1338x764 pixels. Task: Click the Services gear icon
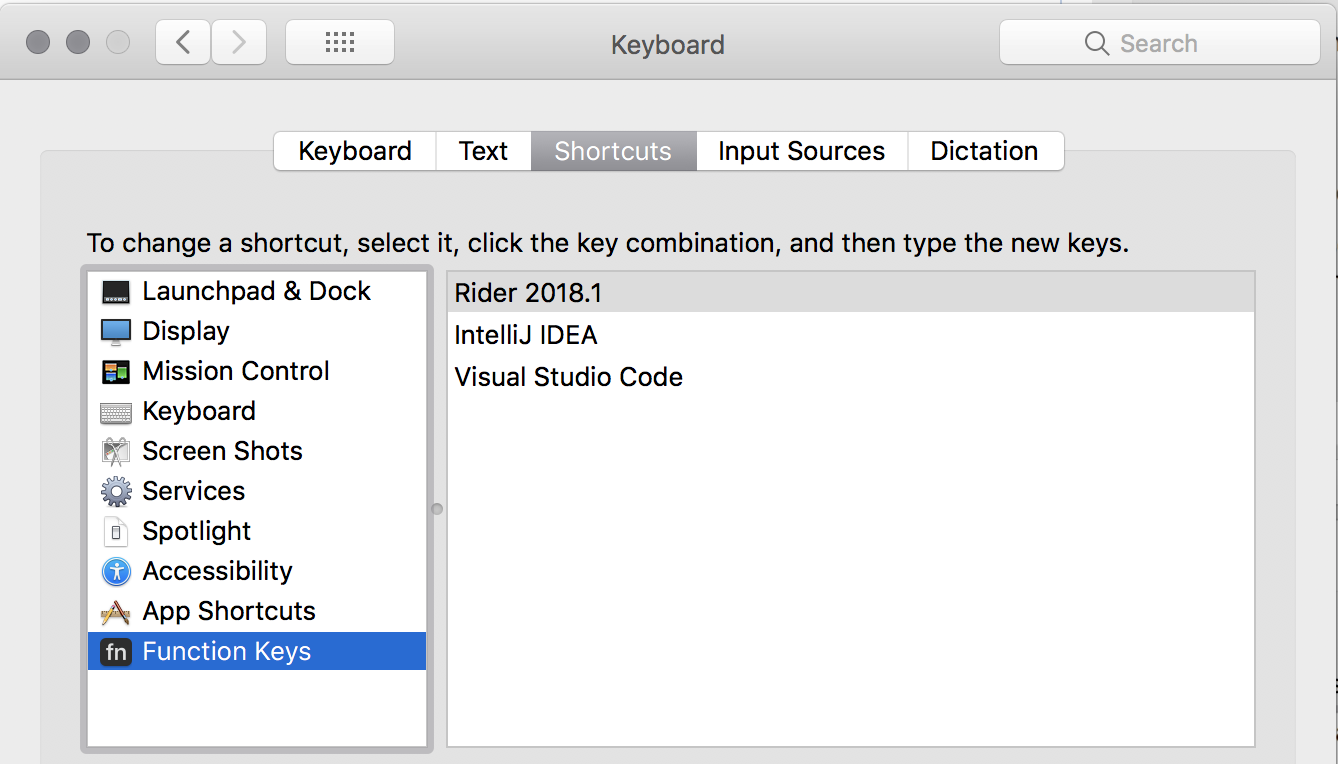pyautogui.click(x=115, y=491)
